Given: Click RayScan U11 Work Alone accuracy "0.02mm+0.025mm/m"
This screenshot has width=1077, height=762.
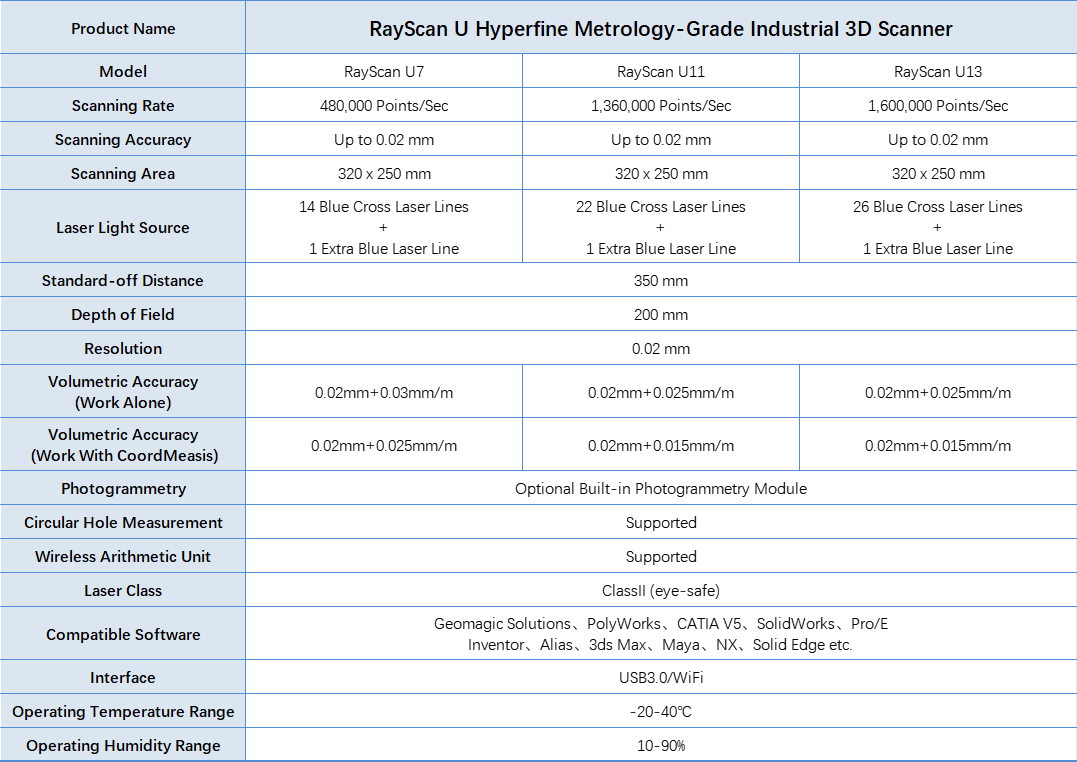Looking at the screenshot, I should coord(661,392).
